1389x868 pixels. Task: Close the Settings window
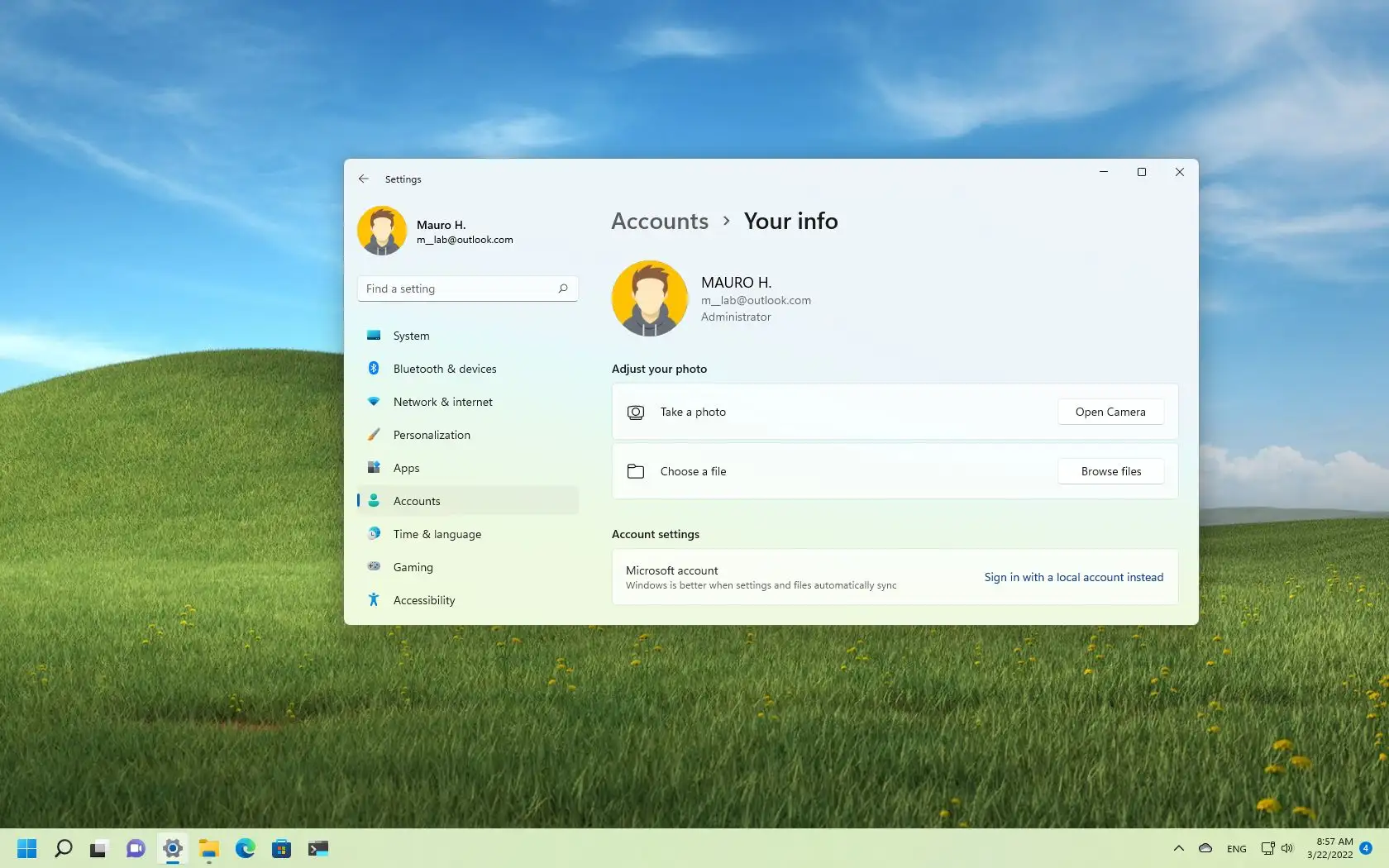pyautogui.click(x=1180, y=172)
